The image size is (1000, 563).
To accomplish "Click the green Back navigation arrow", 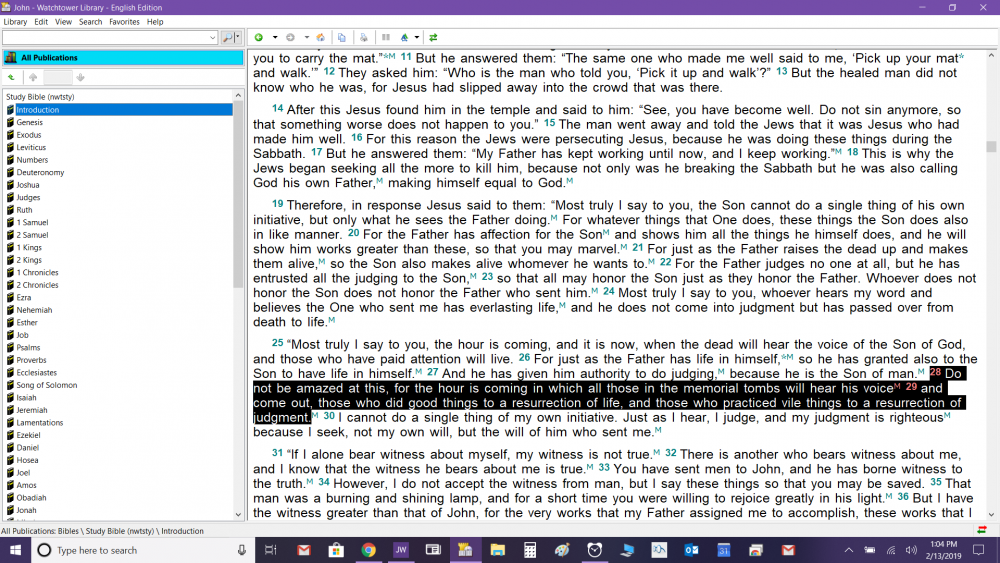I will [259, 38].
